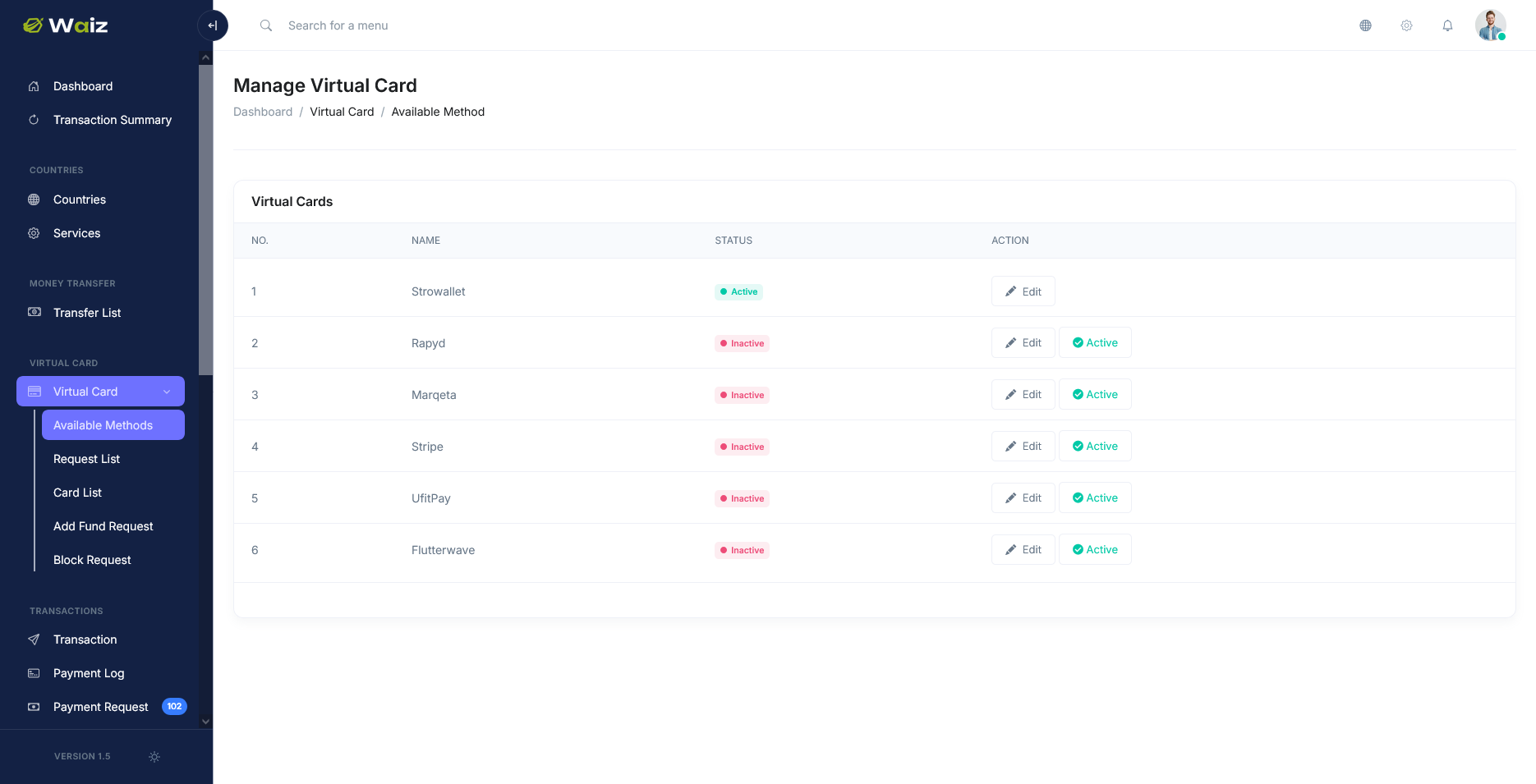Collapse the Virtual Card submenu chevron
The width and height of the screenshot is (1536, 784).
167,392
